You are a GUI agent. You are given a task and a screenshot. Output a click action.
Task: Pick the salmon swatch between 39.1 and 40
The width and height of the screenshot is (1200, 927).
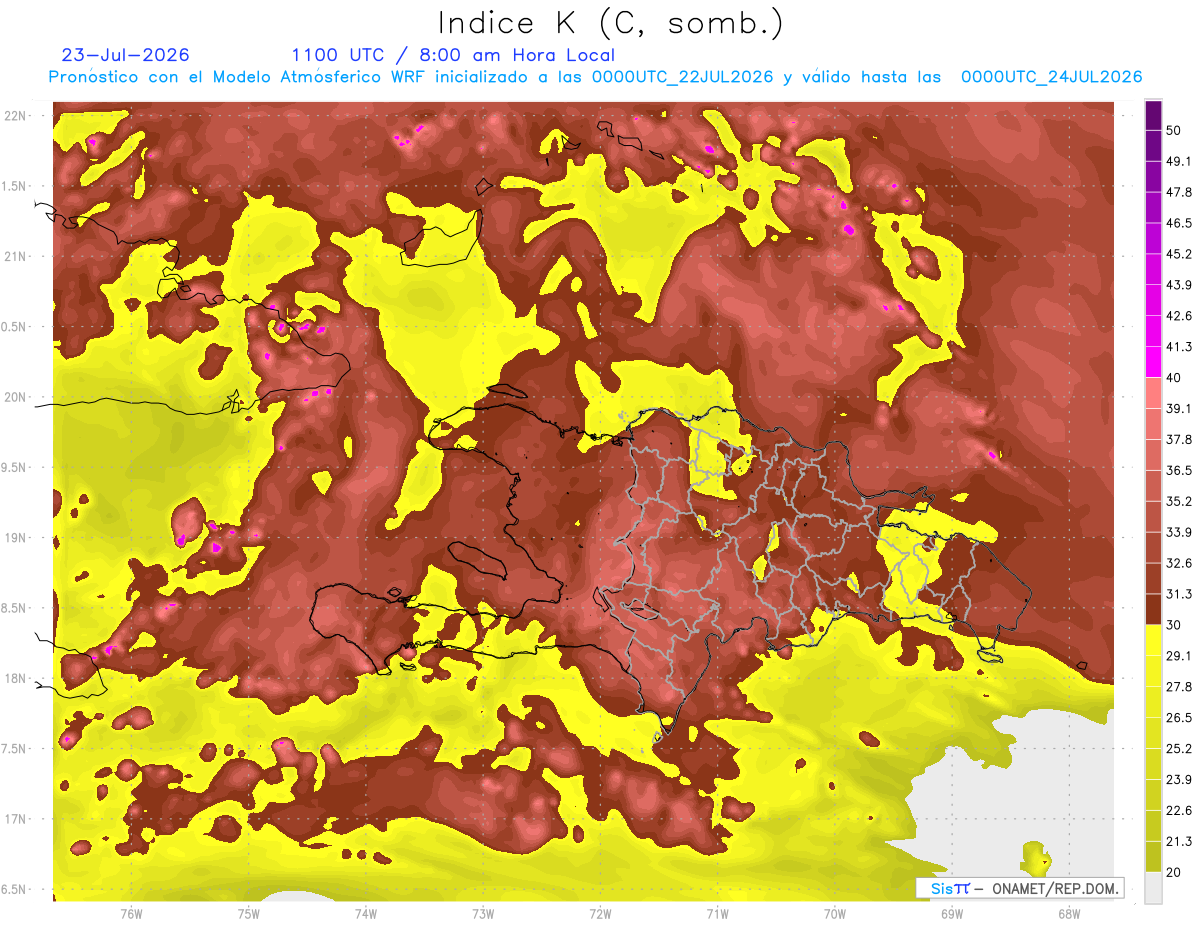[x=1153, y=393]
